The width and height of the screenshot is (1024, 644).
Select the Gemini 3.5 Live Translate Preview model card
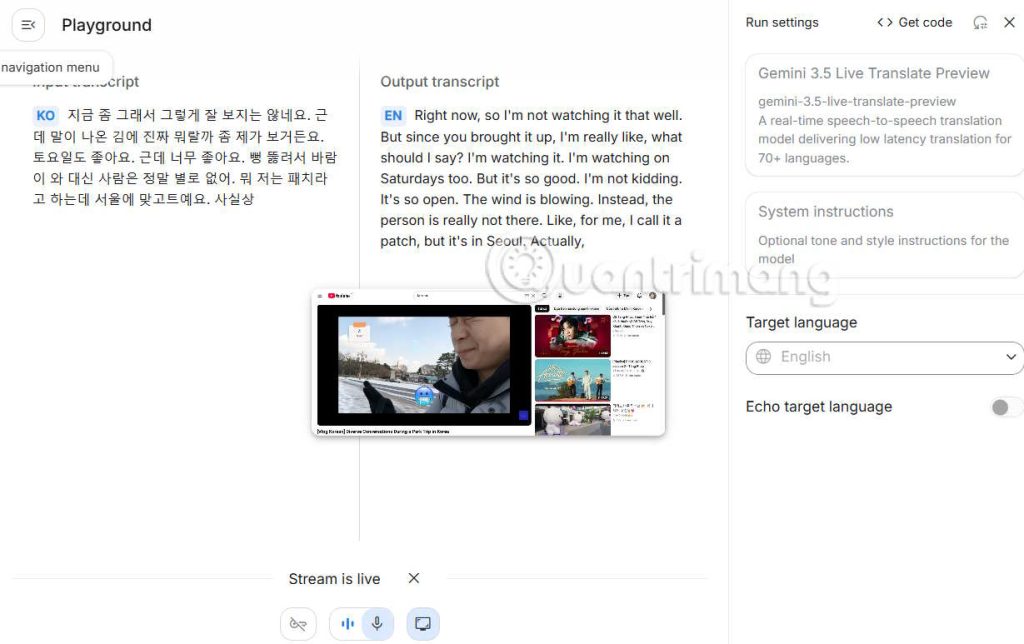(884, 116)
